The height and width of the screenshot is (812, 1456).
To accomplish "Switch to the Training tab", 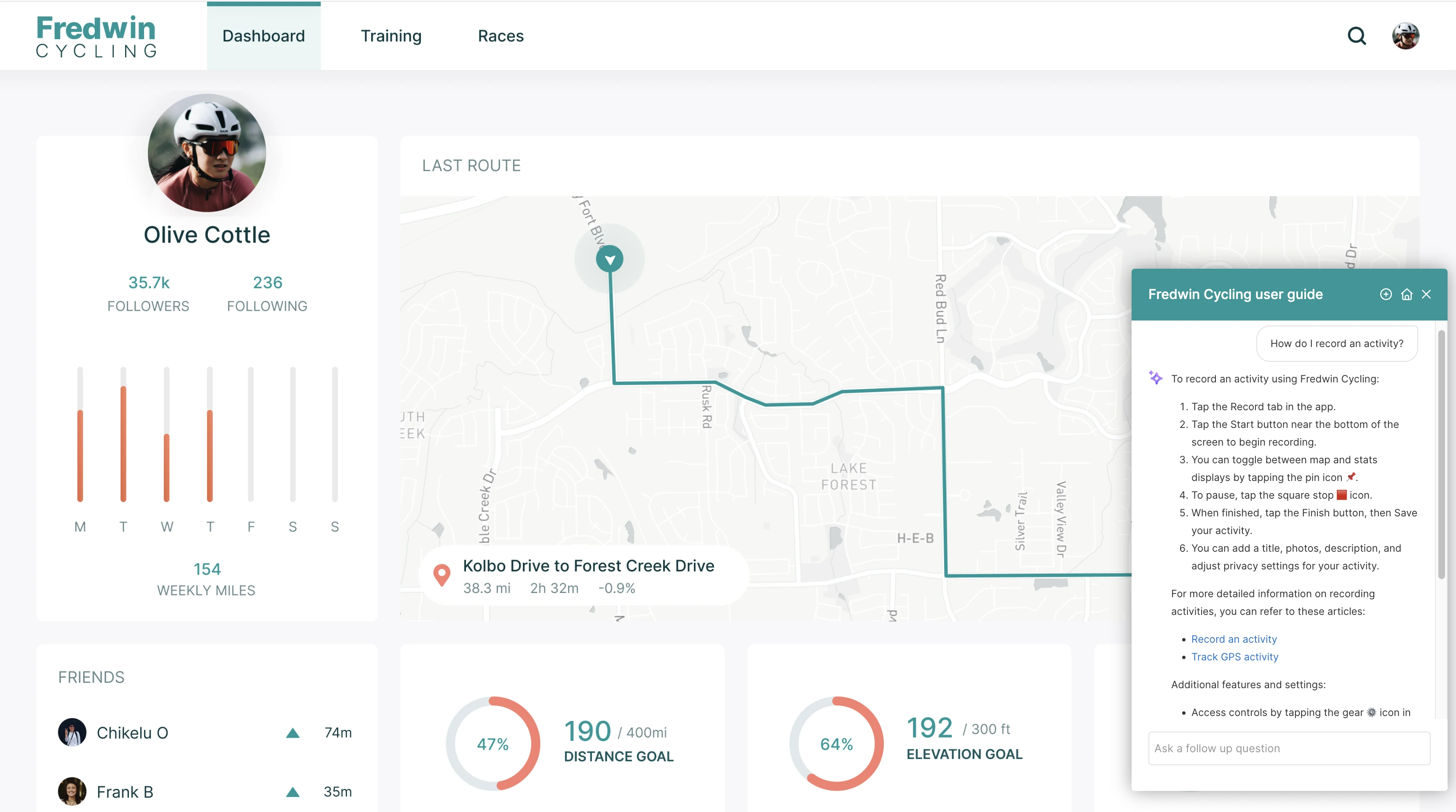I will (391, 36).
